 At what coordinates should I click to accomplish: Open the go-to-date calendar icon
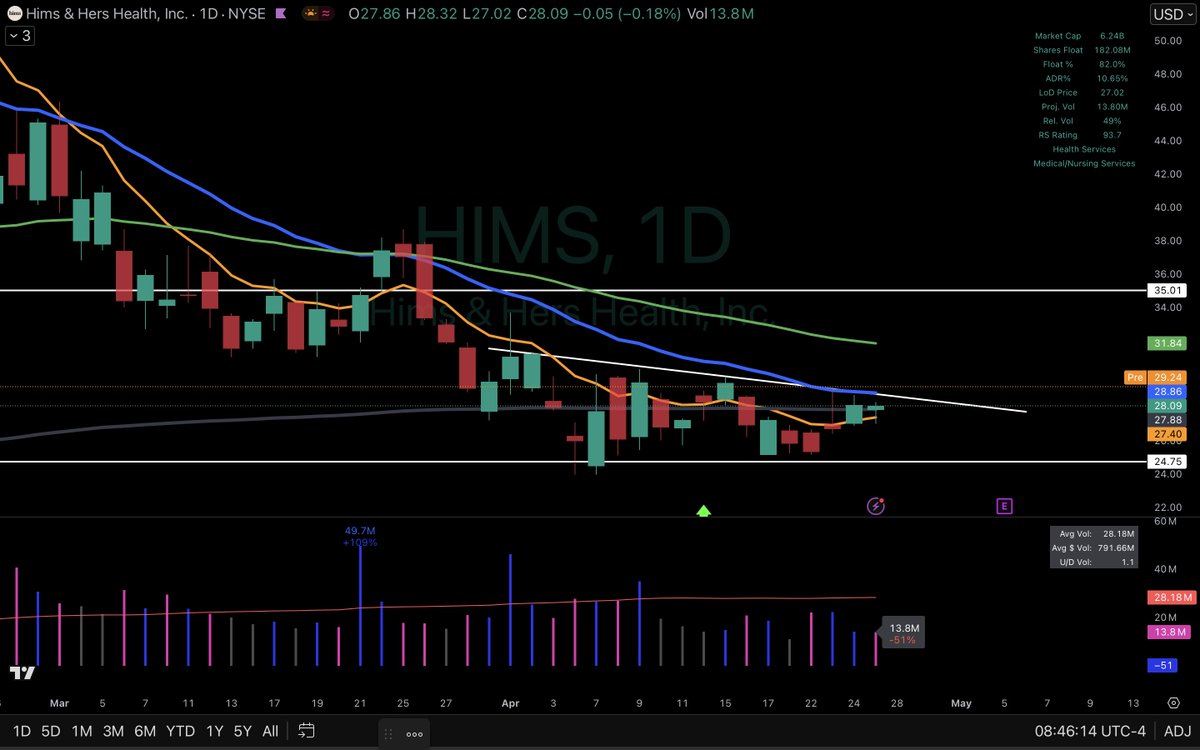pyautogui.click(x=307, y=731)
